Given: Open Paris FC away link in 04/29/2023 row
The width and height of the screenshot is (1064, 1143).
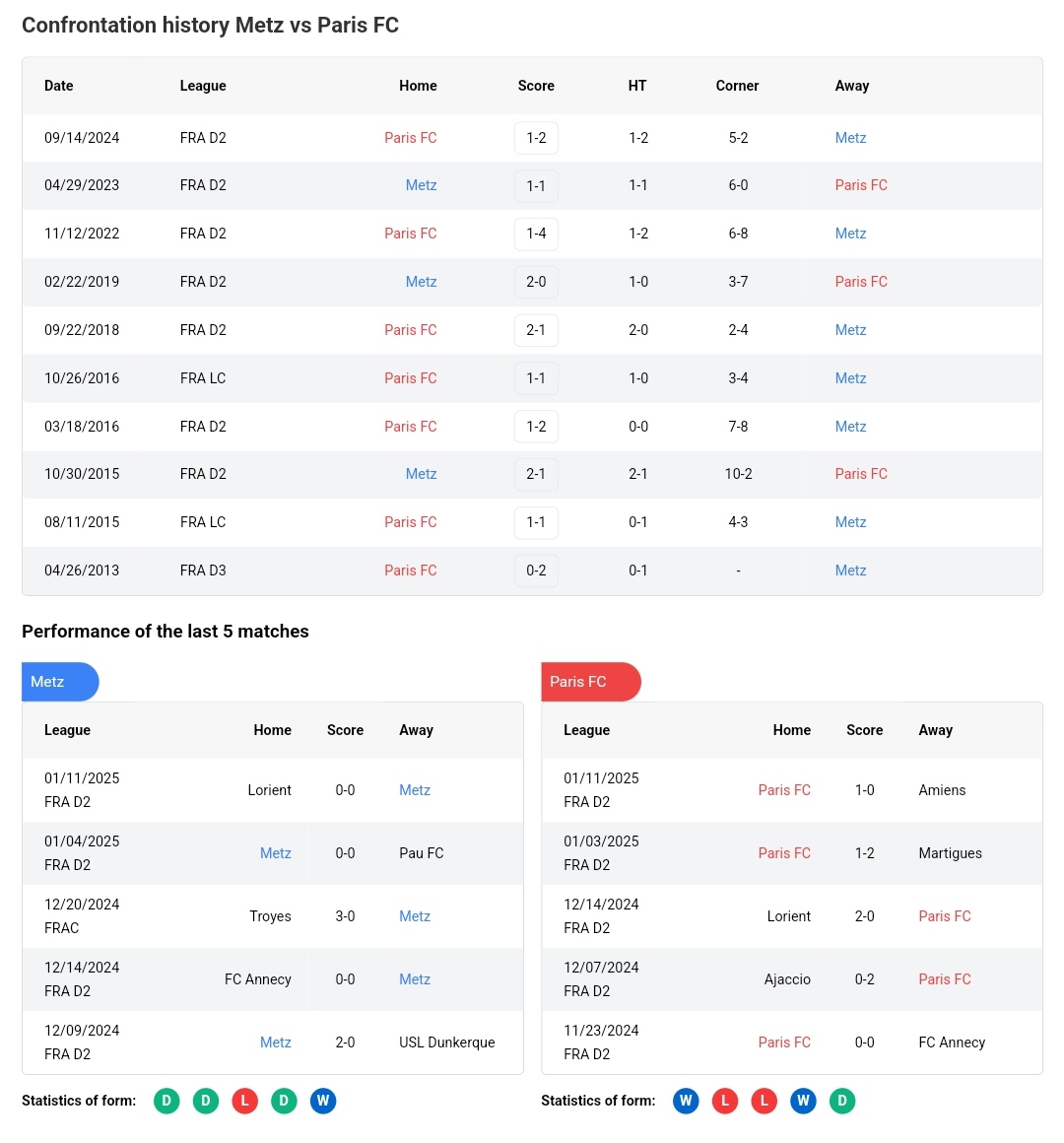Looking at the screenshot, I should [x=861, y=185].
